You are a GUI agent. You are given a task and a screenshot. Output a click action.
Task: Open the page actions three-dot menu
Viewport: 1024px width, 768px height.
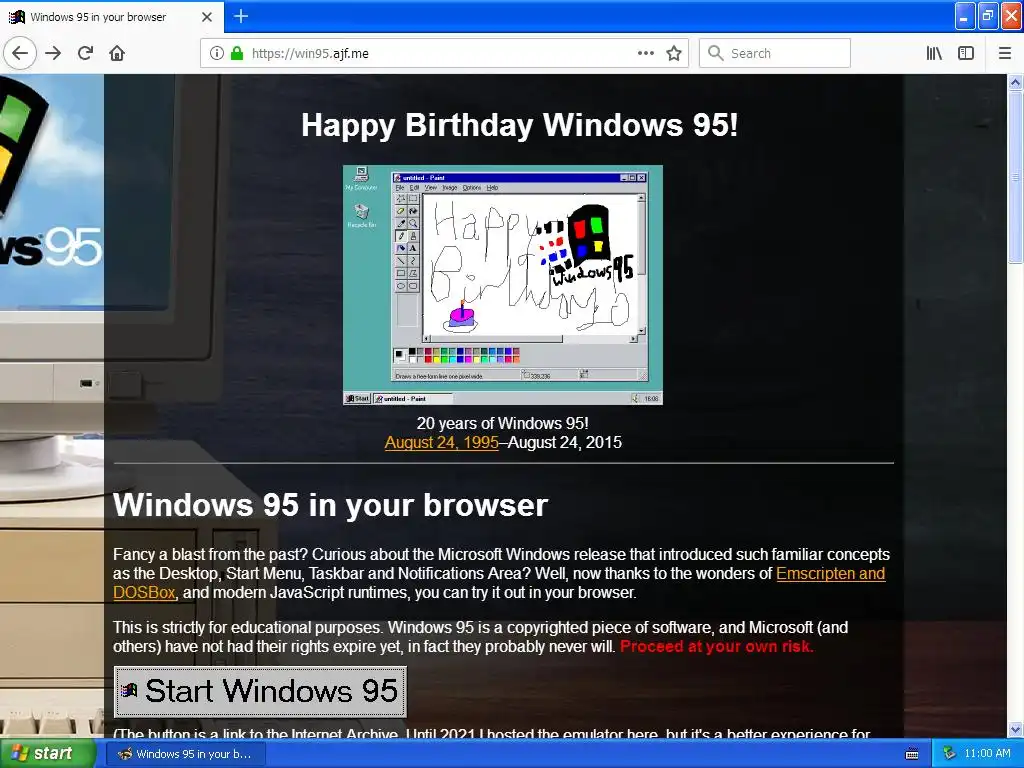645,53
